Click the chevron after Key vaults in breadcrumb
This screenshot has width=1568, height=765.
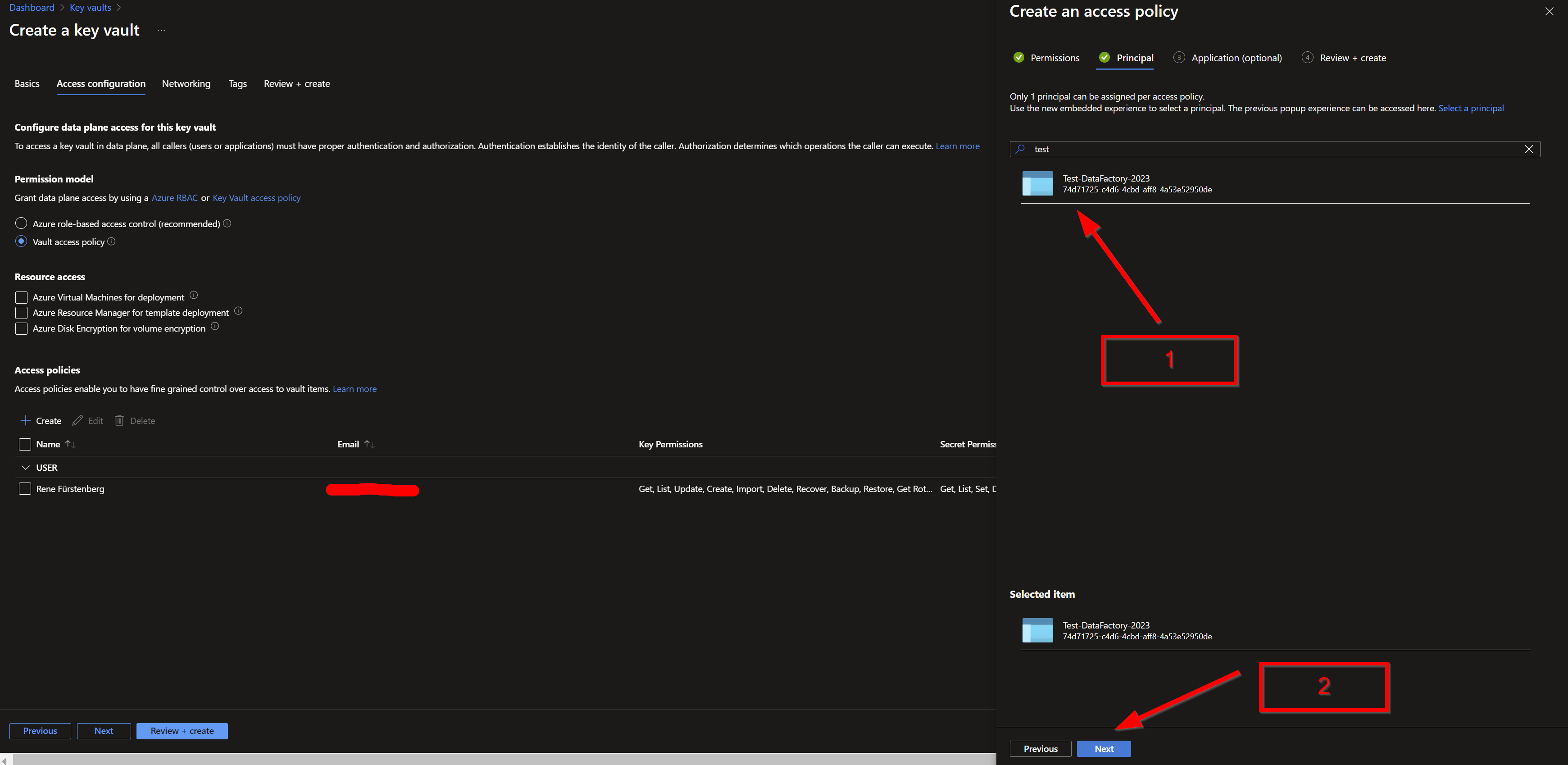[x=119, y=8]
